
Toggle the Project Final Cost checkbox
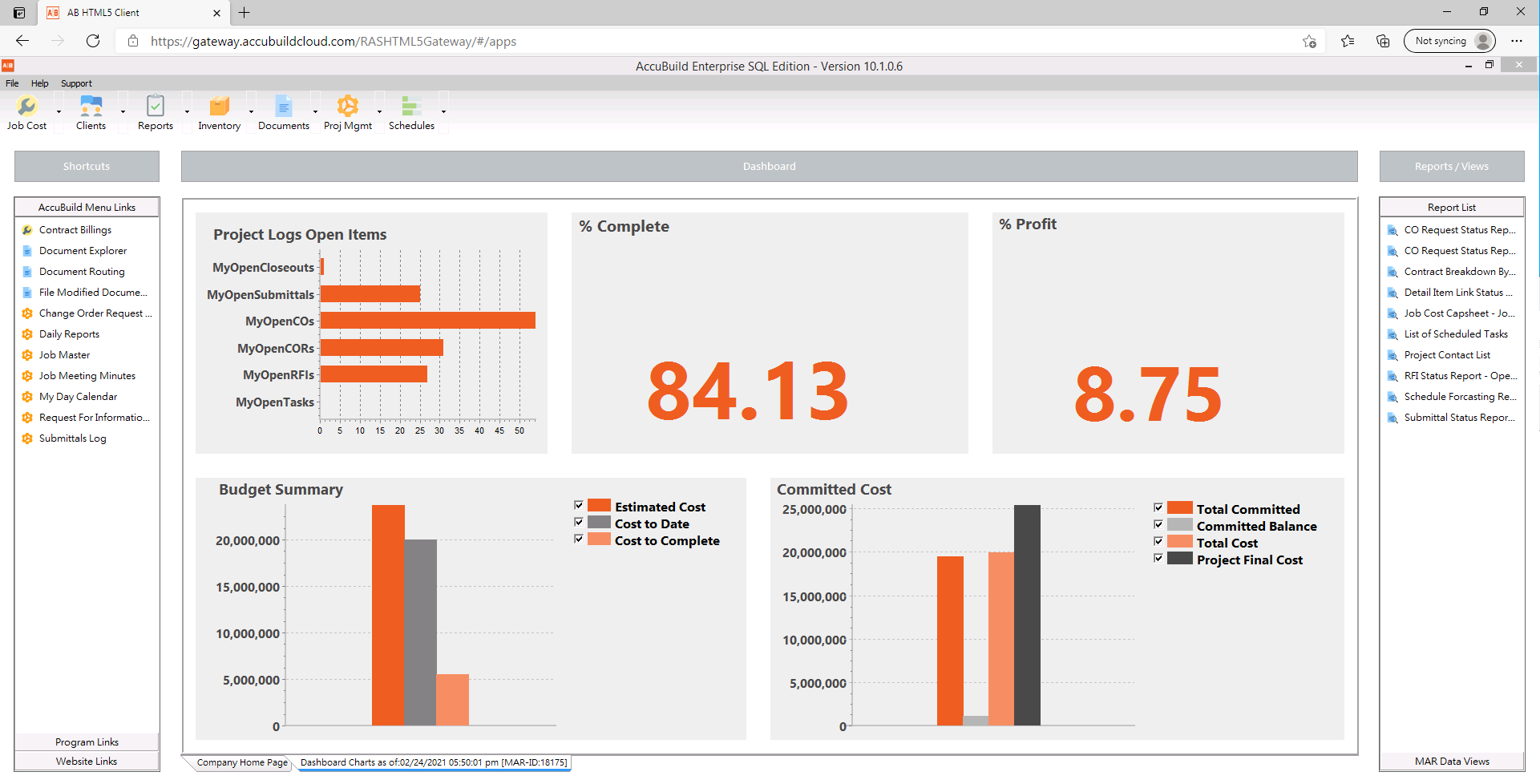[1158, 557]
